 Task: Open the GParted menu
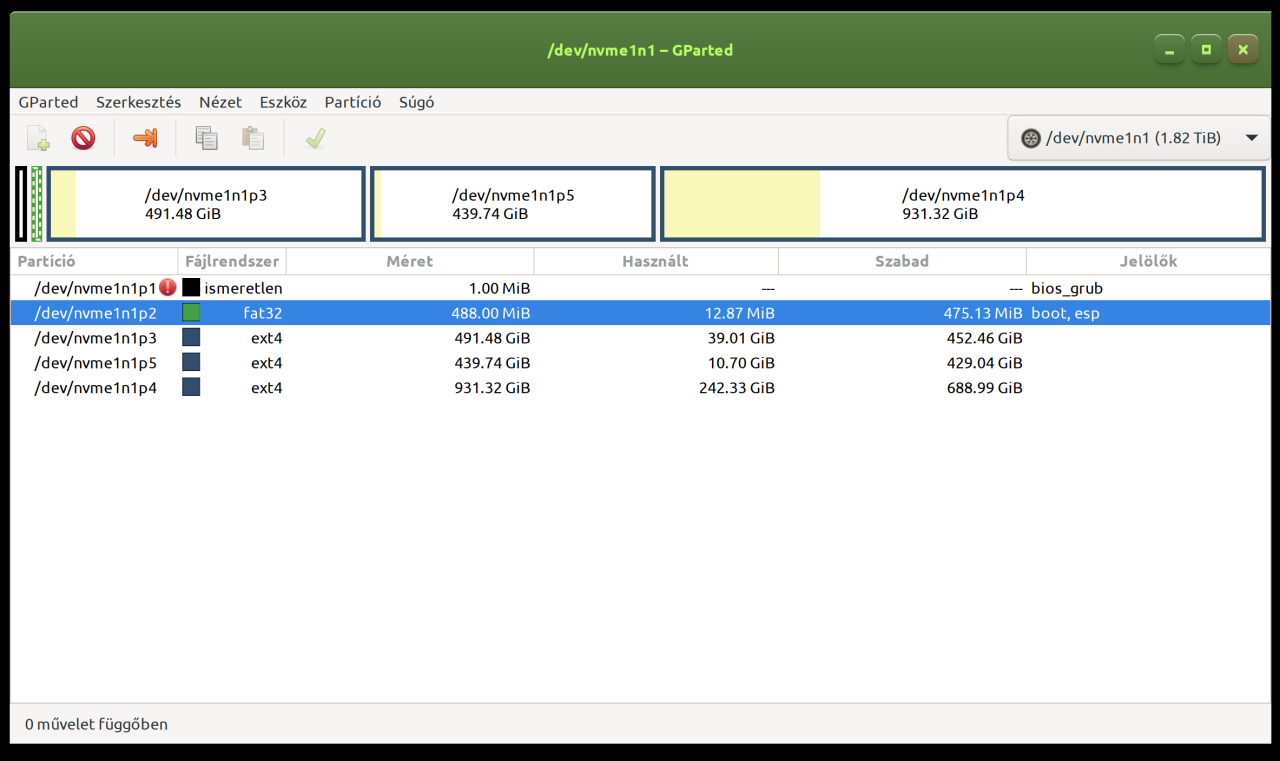[x=48, y=102]
